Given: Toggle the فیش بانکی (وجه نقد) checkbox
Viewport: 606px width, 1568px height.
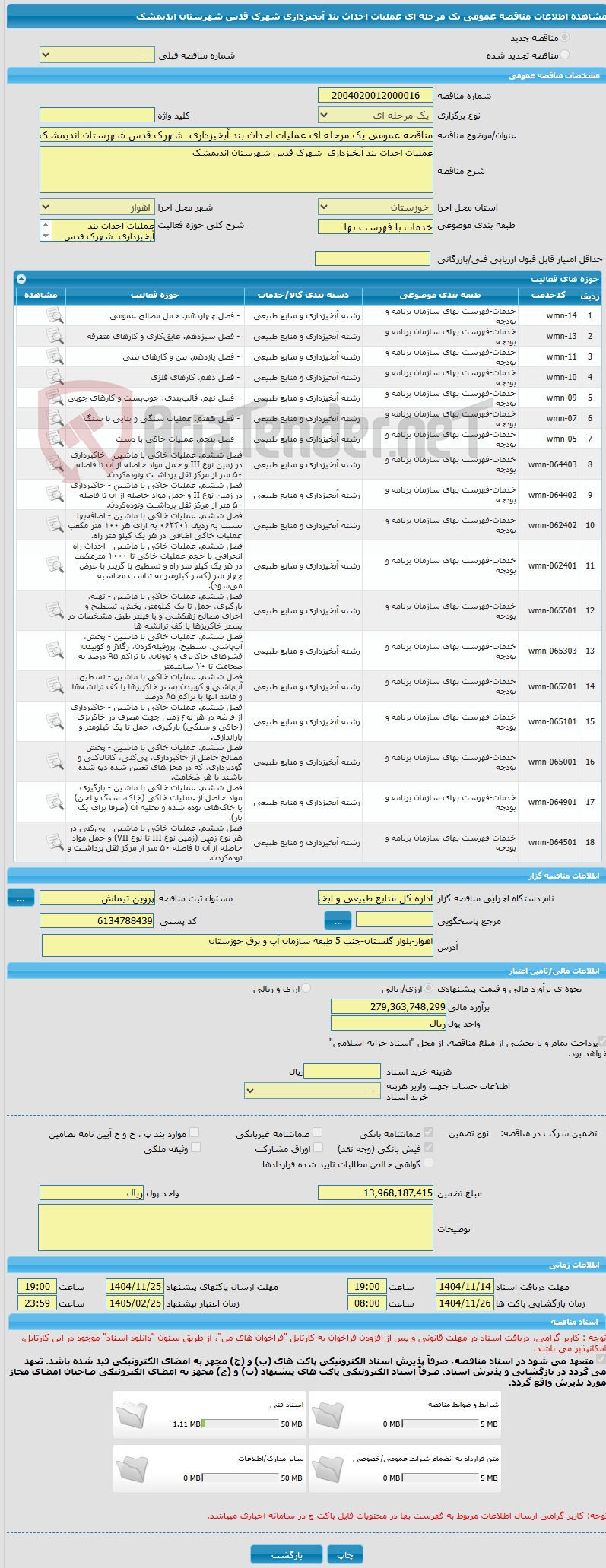Looking at the screenshot, I should pyautogui.click(x=428, y=1148).
